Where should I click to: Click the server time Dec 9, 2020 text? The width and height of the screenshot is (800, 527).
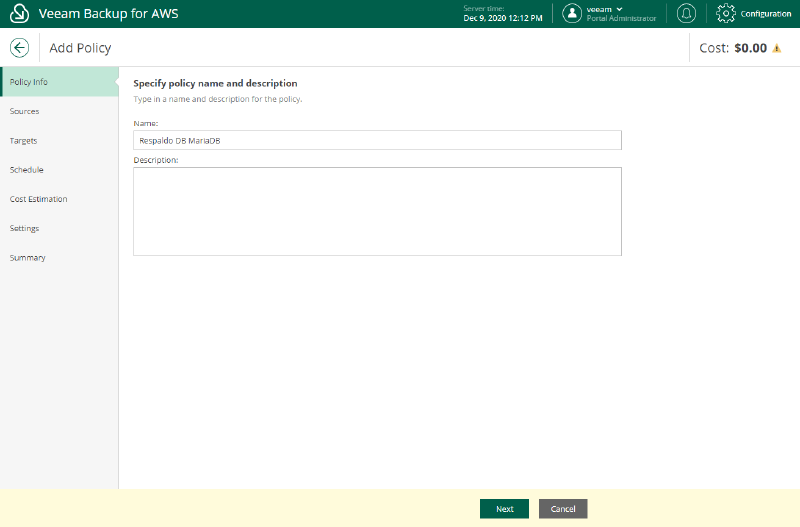pos(503,18)
